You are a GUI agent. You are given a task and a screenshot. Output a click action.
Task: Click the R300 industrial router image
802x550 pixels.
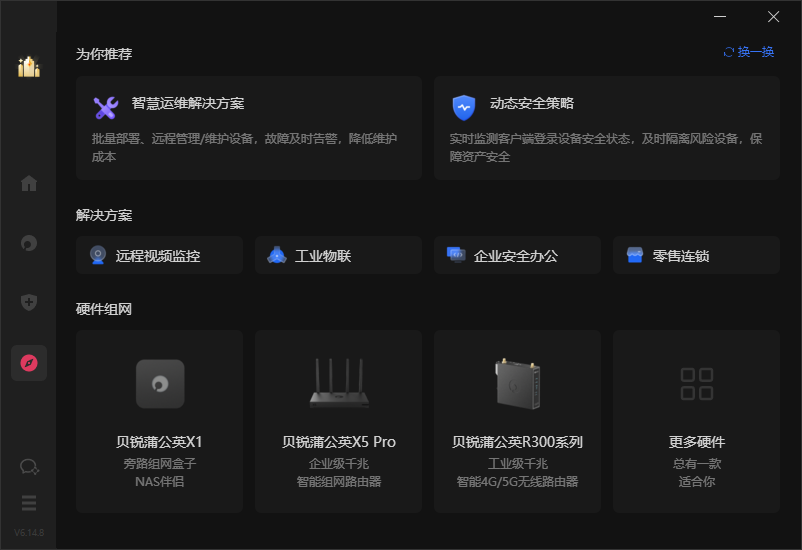(518, 384)
